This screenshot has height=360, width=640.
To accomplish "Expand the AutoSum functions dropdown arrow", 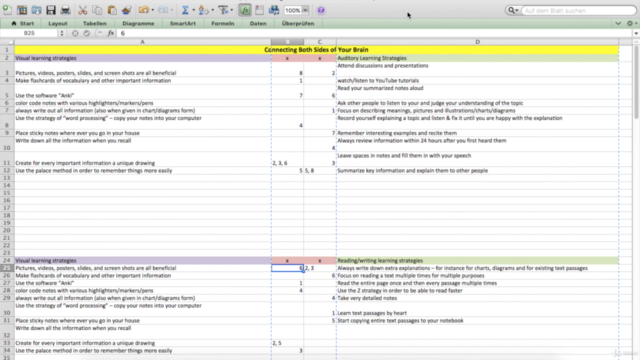I will pos(193,10).
